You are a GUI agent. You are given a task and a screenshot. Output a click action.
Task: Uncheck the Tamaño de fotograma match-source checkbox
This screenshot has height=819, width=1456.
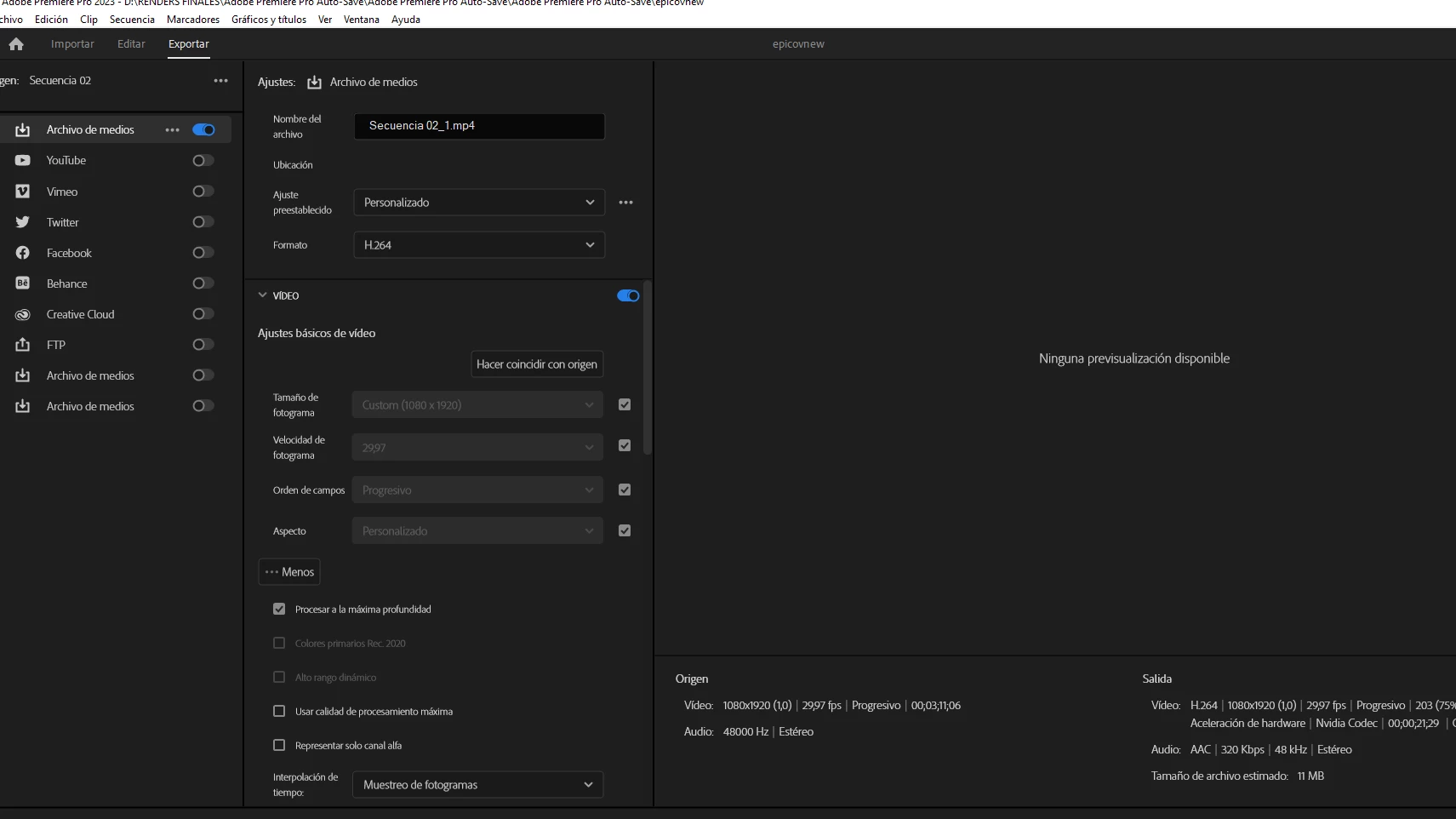click(x=625, y=405)
